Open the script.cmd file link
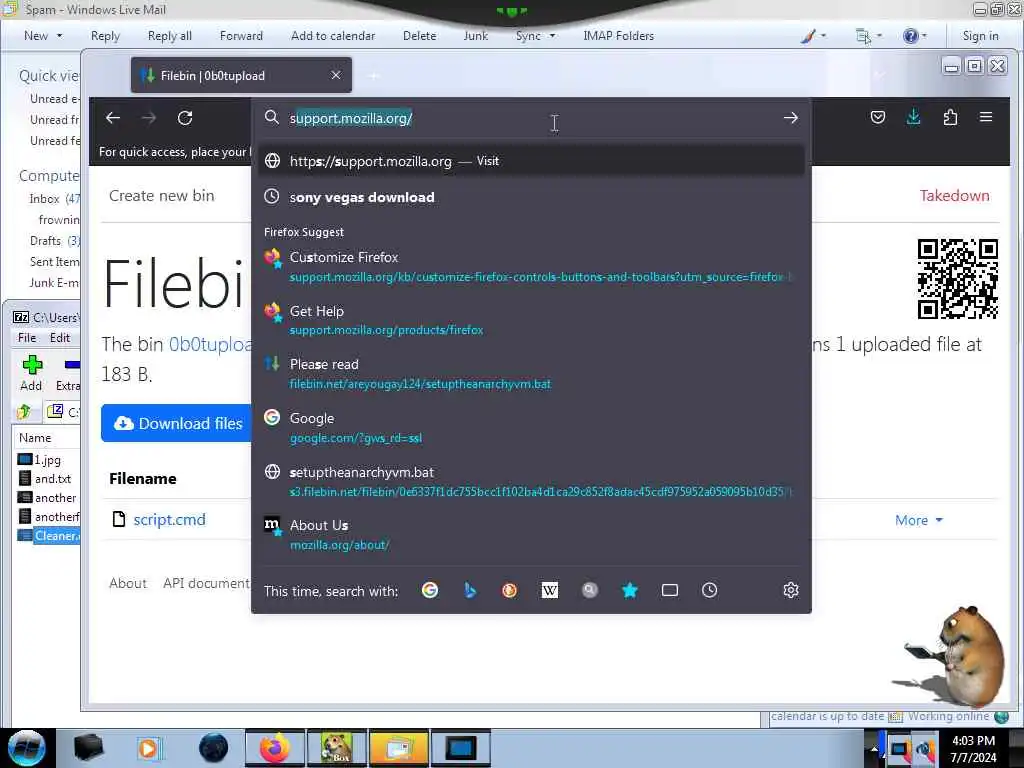 pyautogui.click(x=169, y=519)
